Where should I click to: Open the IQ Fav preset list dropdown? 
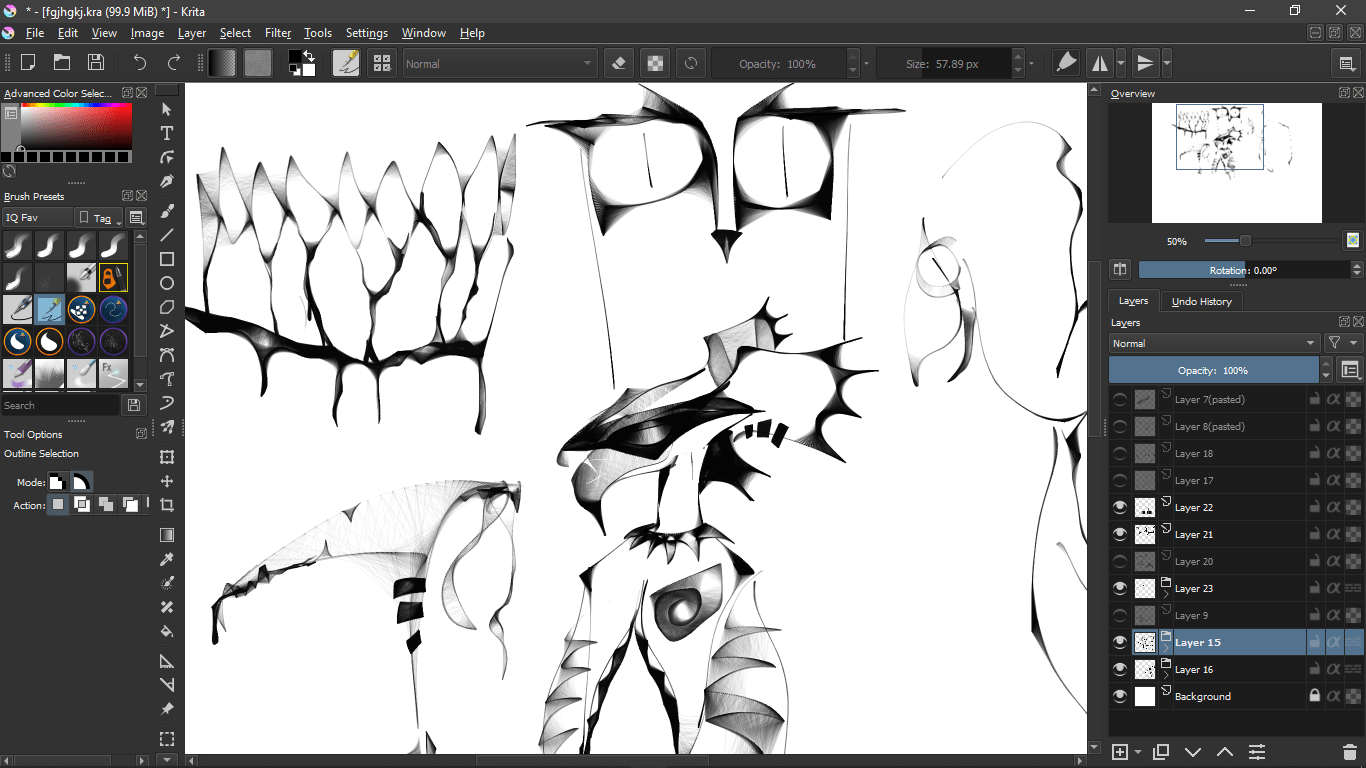[x=37, y=217]
